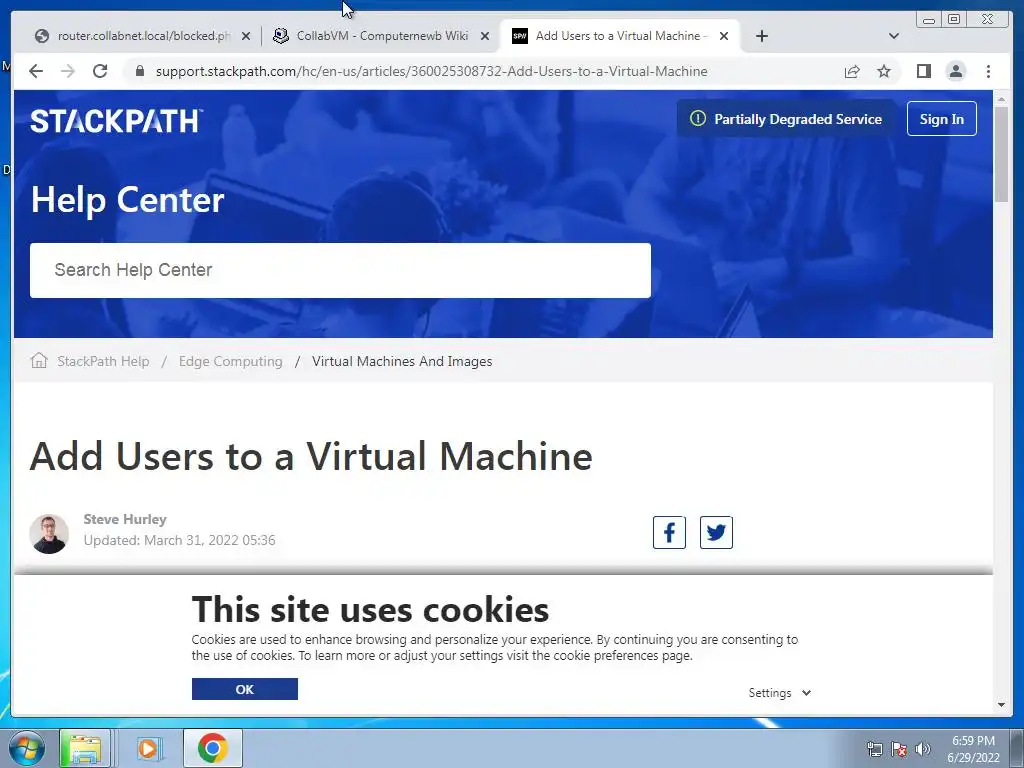
Task: Open Steve Hurley author name
Action: point(125,519)
